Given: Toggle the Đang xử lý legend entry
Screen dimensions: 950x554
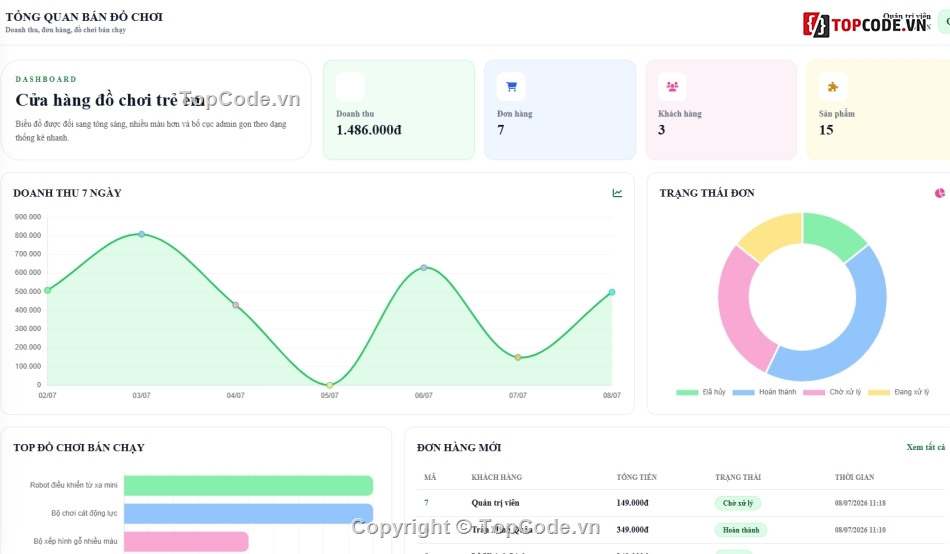Looking at the screenshot, I should tap(899, 392).
